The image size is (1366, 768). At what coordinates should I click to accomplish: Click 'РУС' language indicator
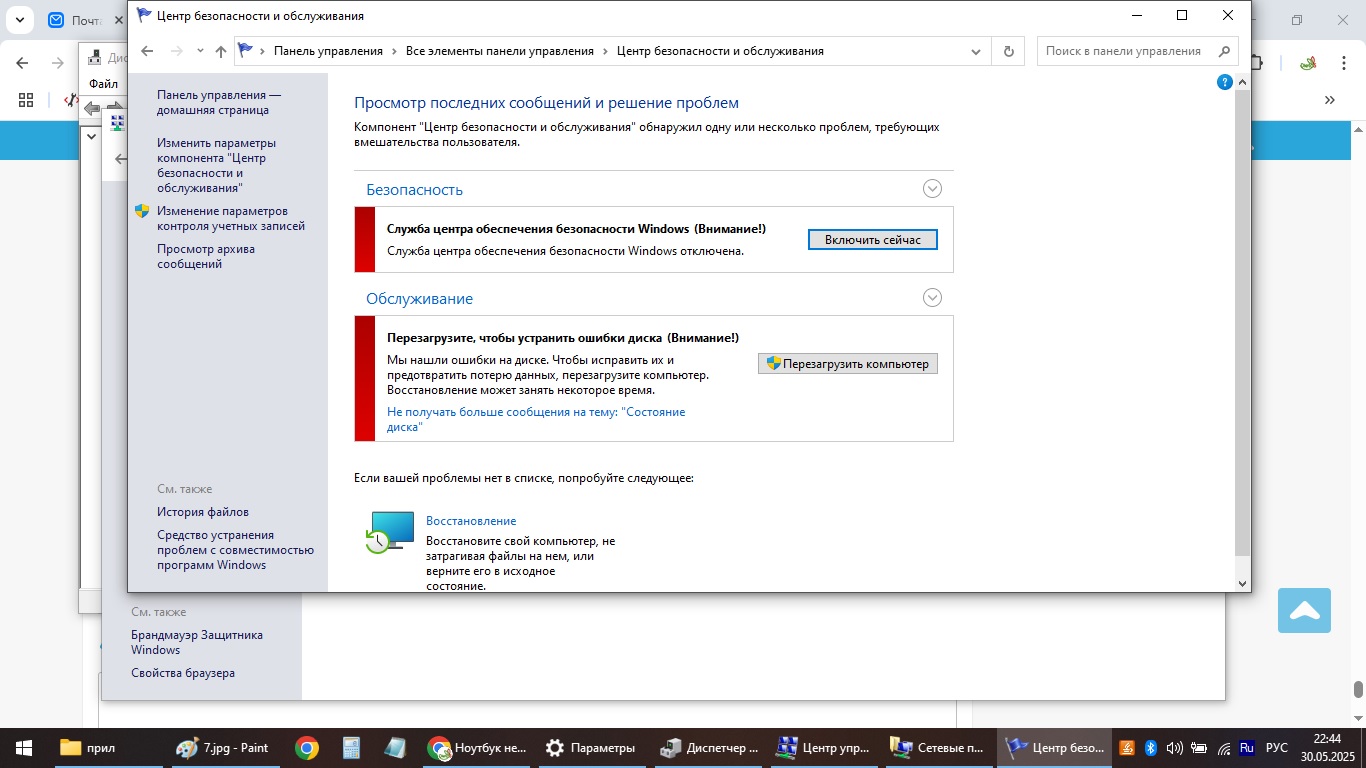pyautogui.click(x=1277, y=748)
